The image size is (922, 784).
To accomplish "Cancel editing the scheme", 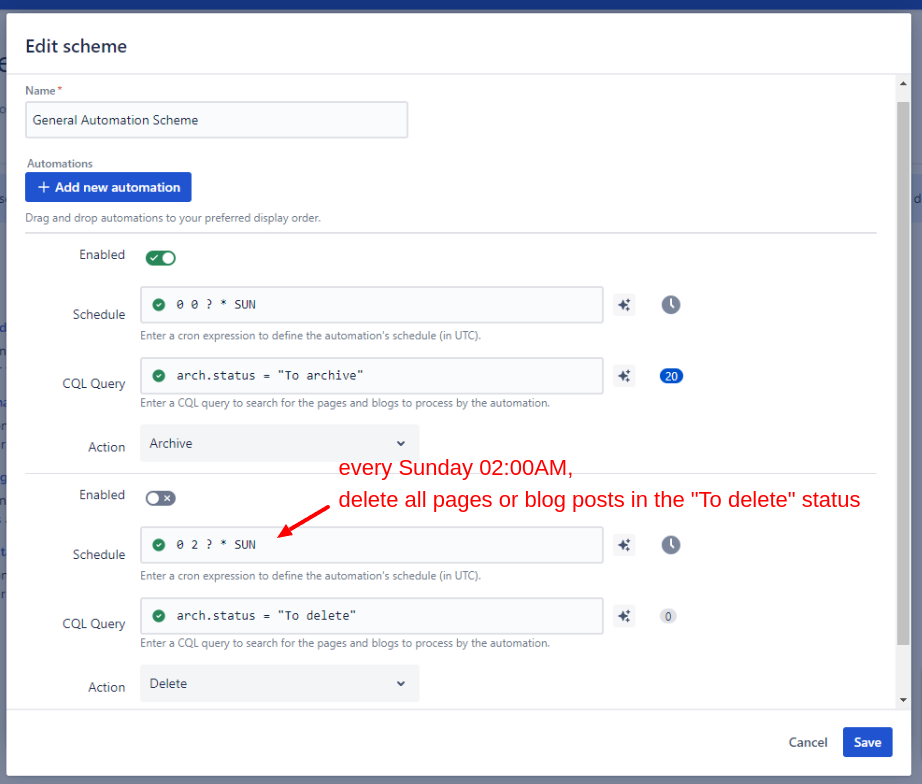I will point(807,742).
